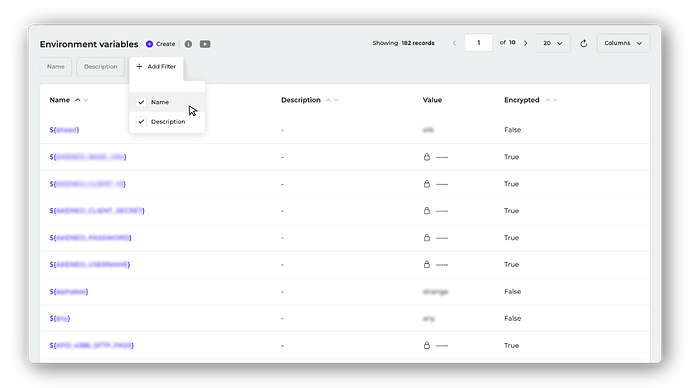Click the Description column header

(301, 100)
